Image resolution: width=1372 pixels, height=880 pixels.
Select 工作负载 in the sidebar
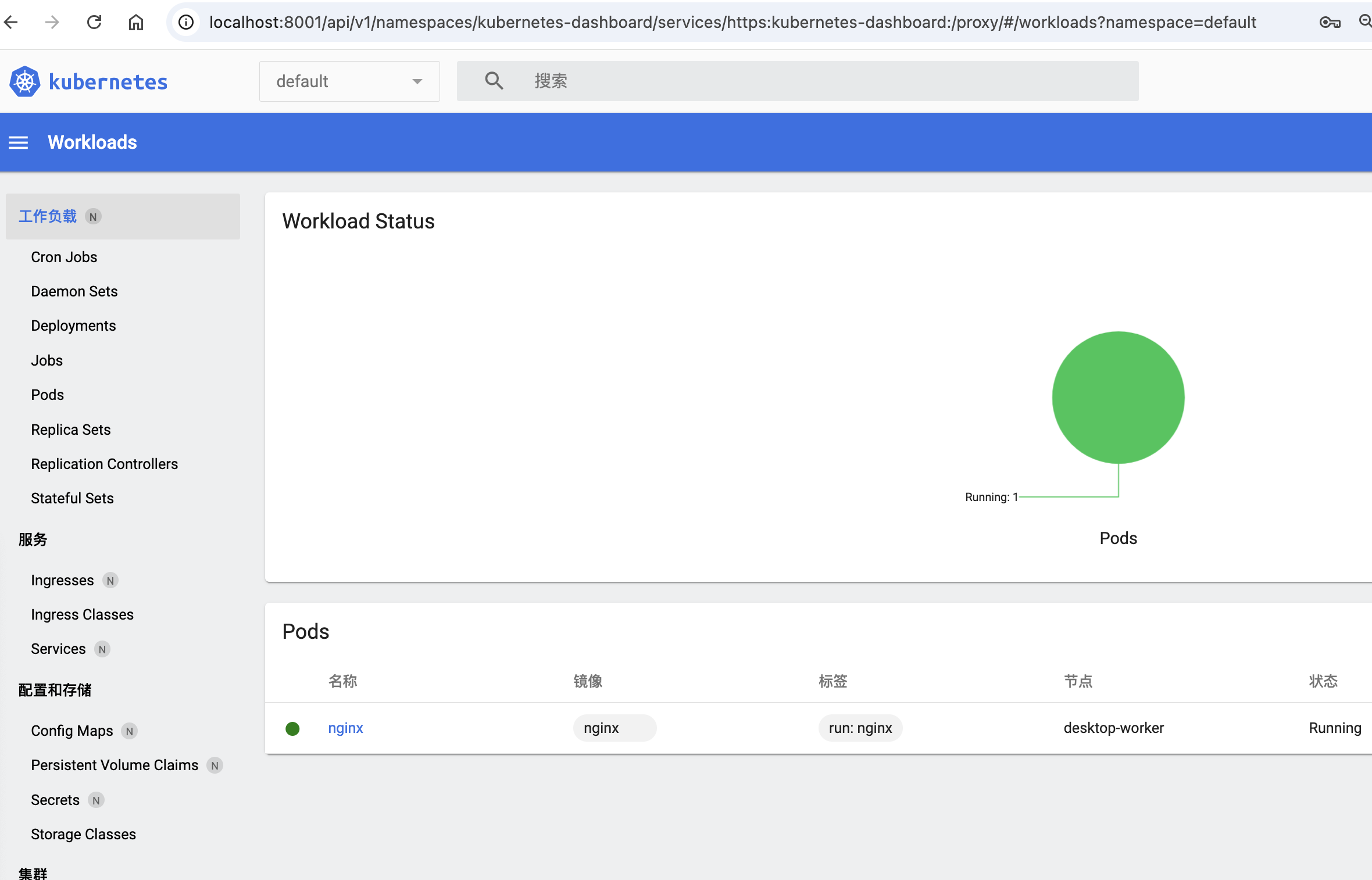coord(48,216)
